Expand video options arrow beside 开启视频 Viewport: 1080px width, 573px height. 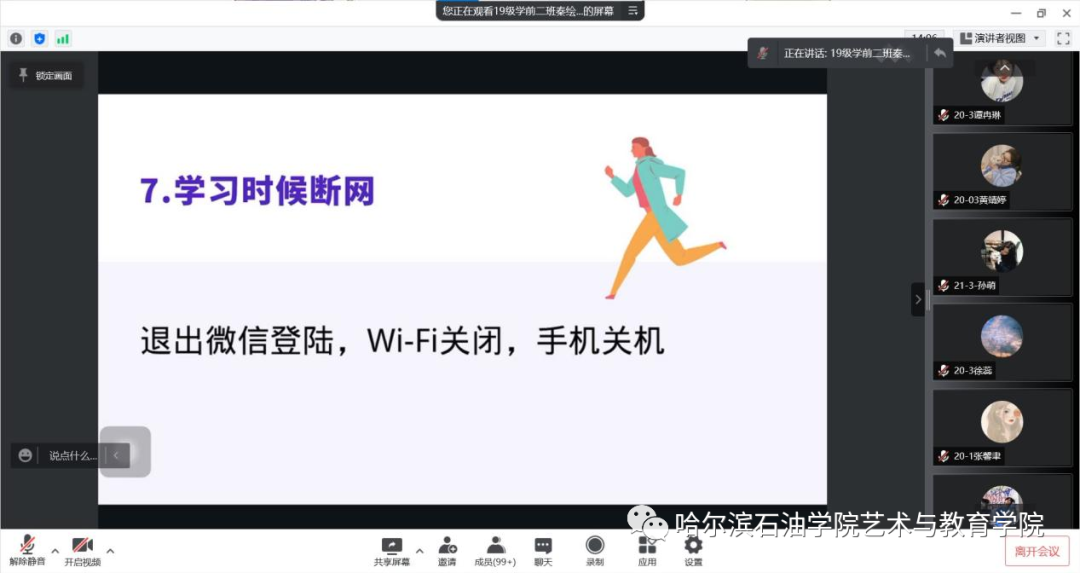click(x=110, y=550)
